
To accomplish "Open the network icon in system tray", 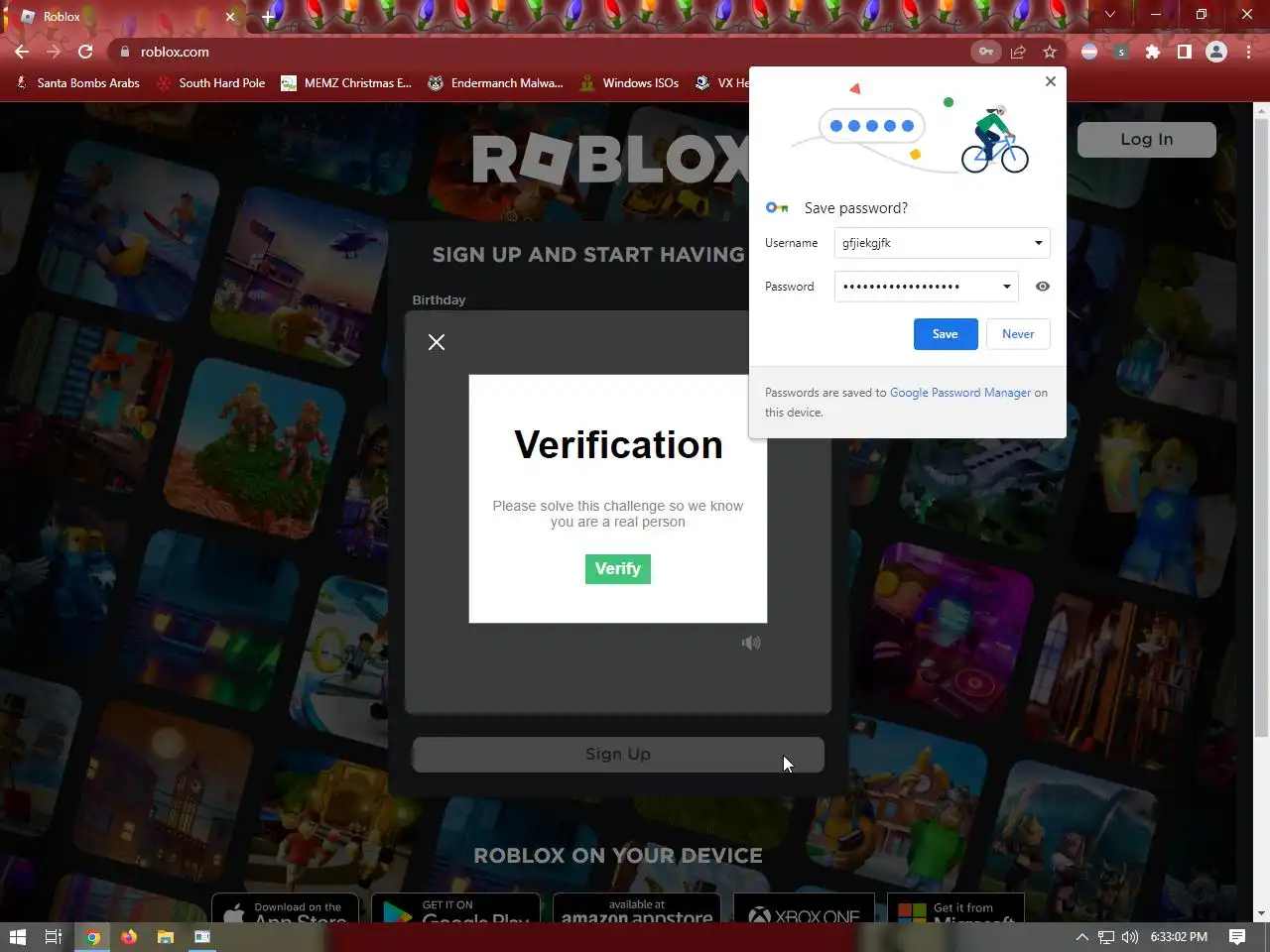I will pyautogui.click(x=1106, y=936).
